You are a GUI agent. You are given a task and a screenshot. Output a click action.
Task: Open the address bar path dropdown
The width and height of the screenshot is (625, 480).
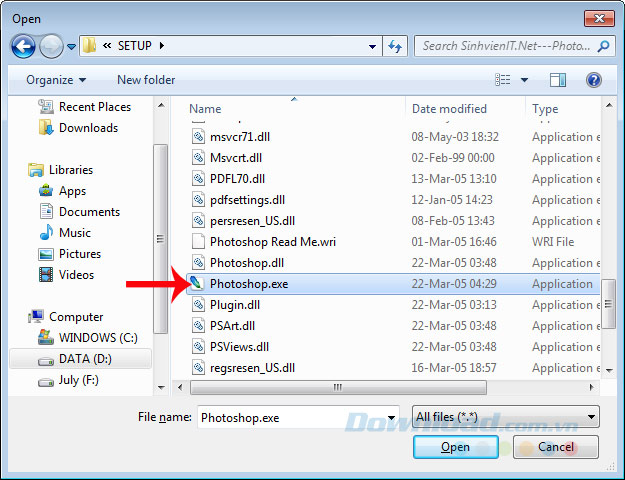372,46
